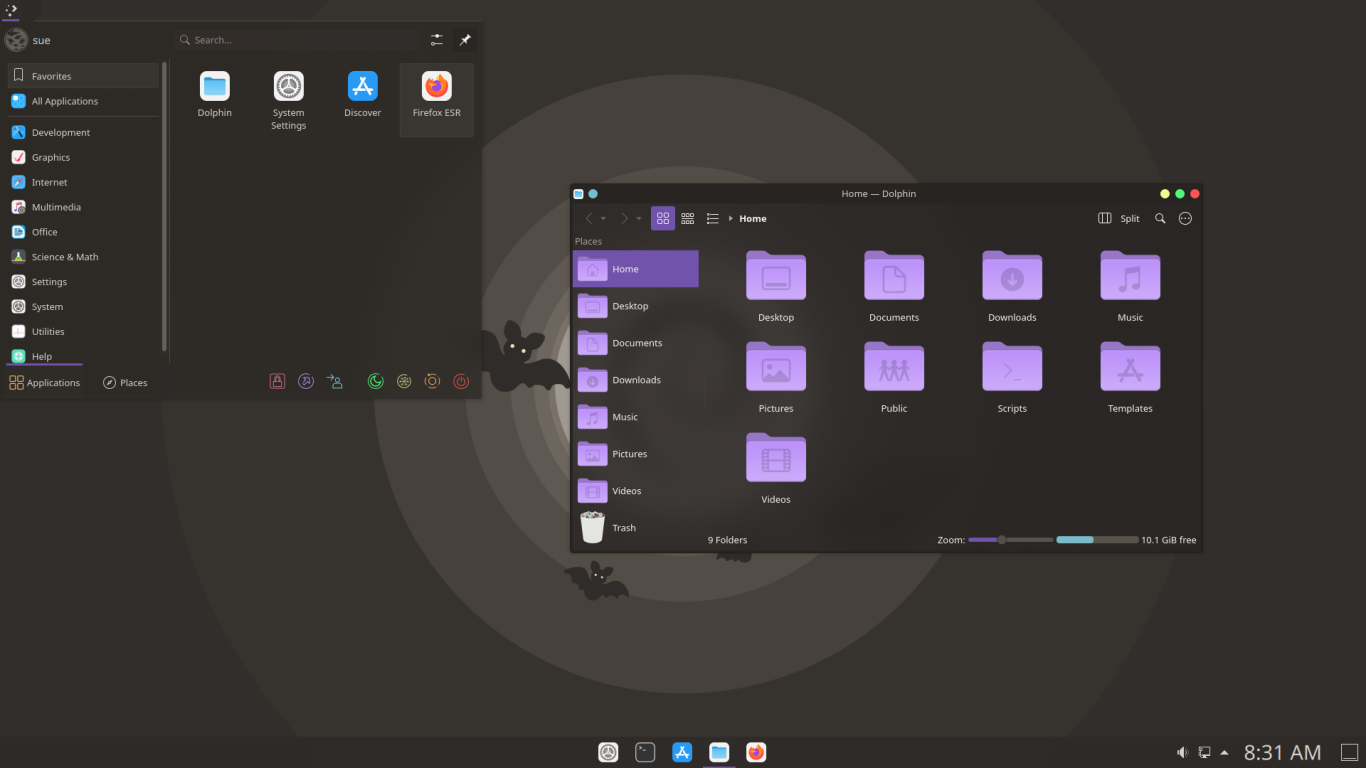Select the Public folder in file view
The height and width of the screenshot is (768, 1366).
[x=894, y=377]
